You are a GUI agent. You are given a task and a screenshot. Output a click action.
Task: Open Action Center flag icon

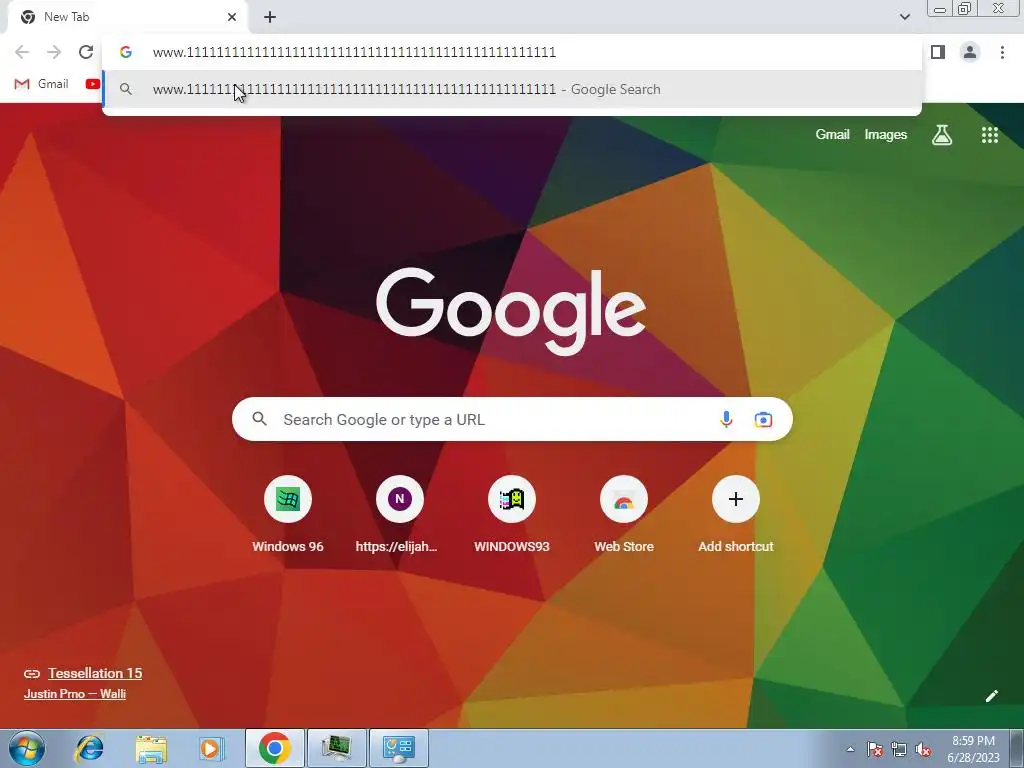point(875,750)
